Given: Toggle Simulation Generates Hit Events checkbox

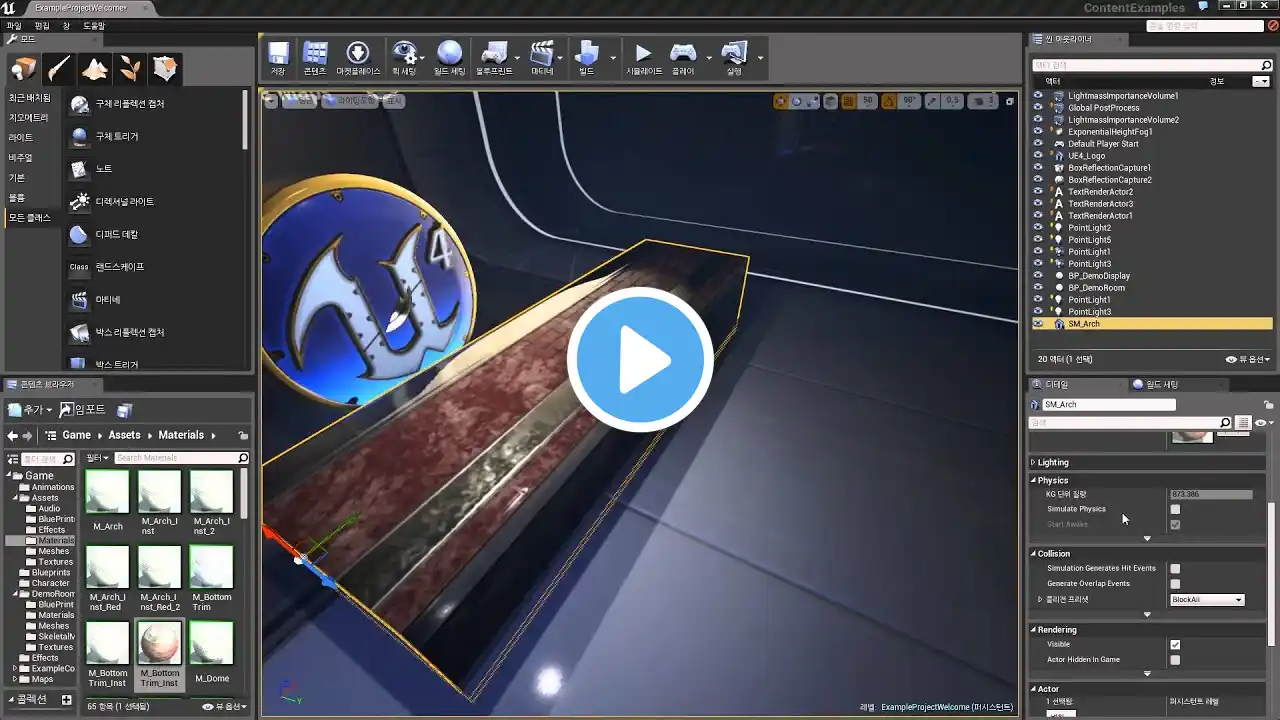Looking at the screenshot, I should pos(1175,568).
